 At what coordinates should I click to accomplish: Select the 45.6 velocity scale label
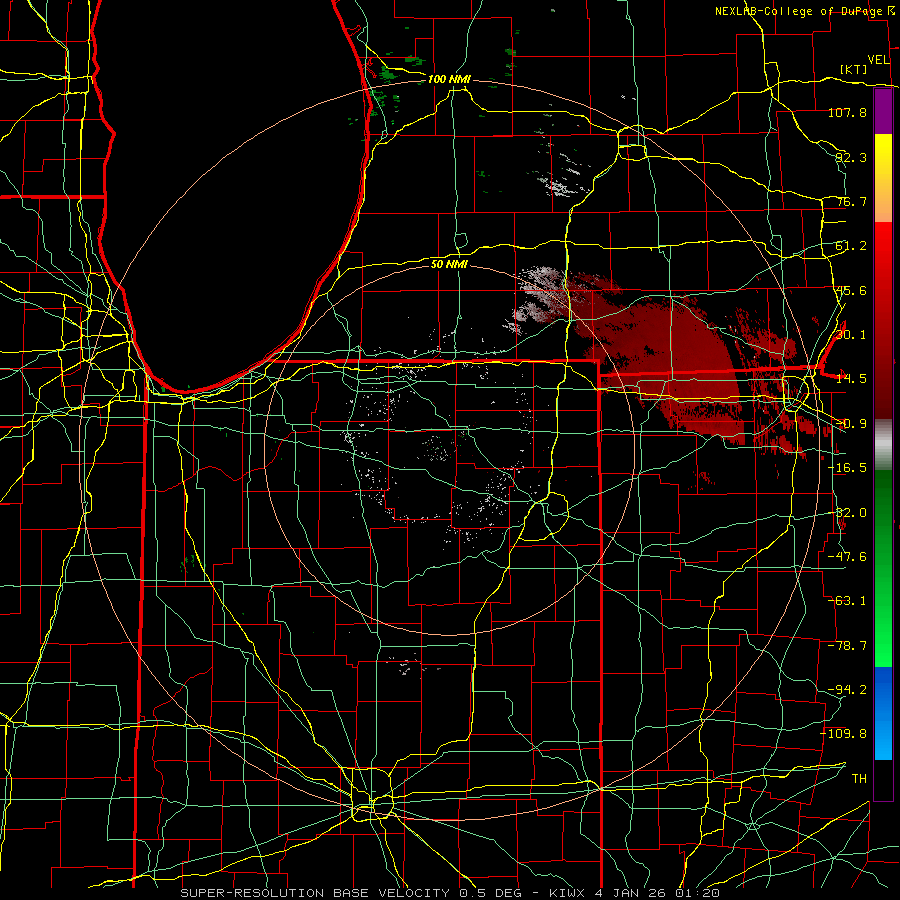[x=851, y=290]
